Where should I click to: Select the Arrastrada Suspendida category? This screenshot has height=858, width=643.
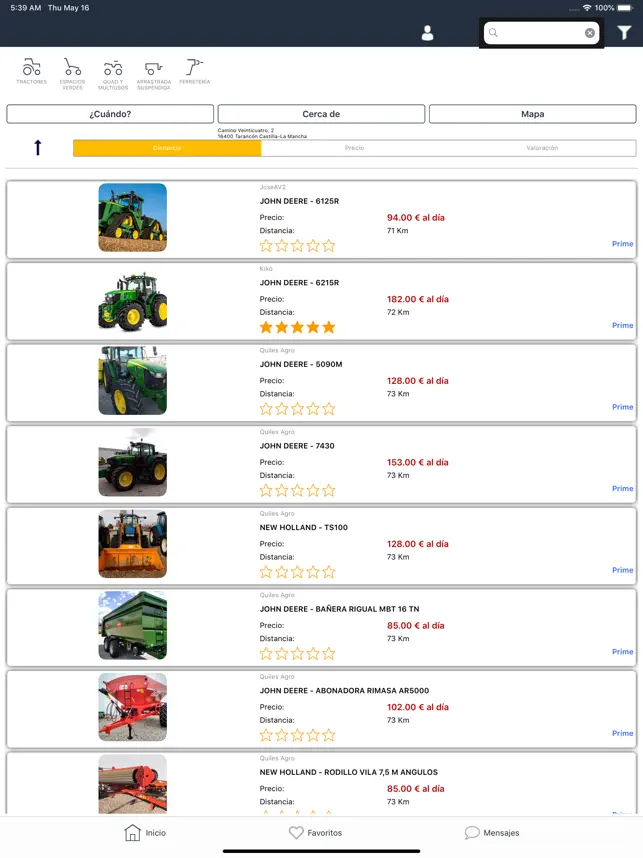coord(154,73)
